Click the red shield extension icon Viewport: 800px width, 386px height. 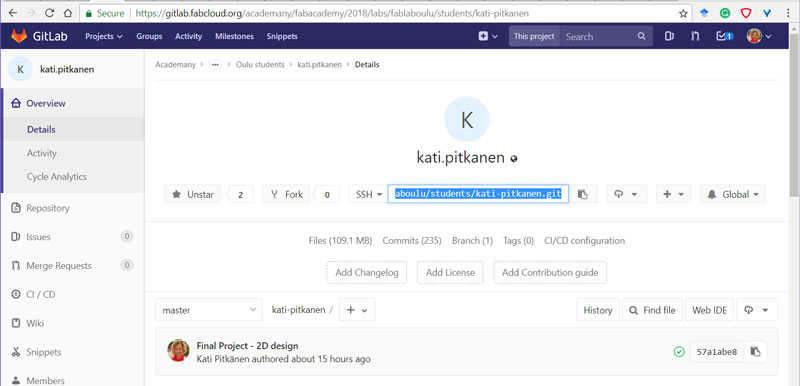745,14
